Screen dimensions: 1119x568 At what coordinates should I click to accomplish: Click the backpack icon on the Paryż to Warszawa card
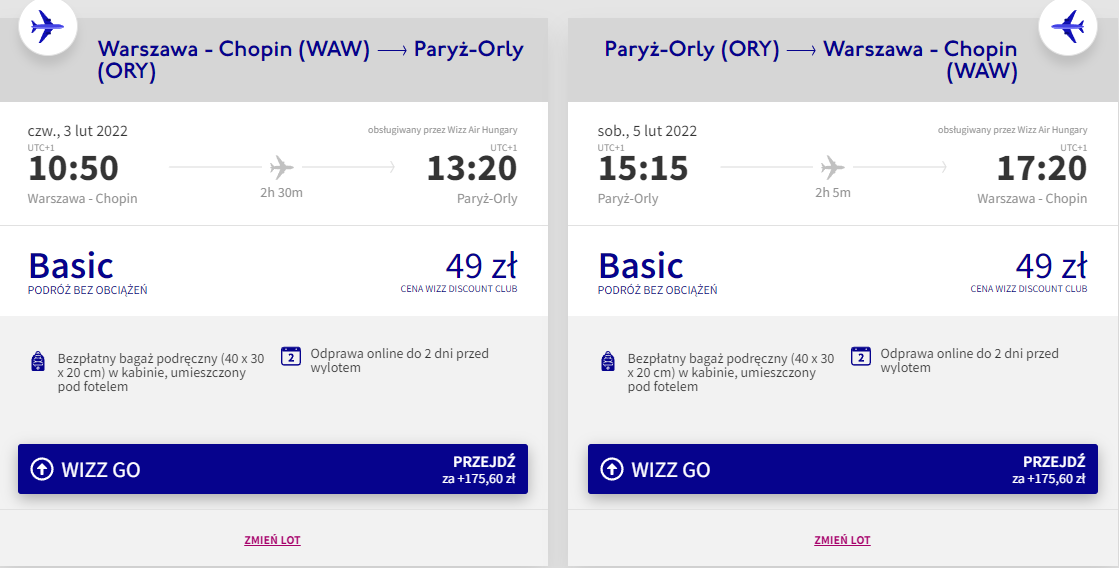point(608,361)
